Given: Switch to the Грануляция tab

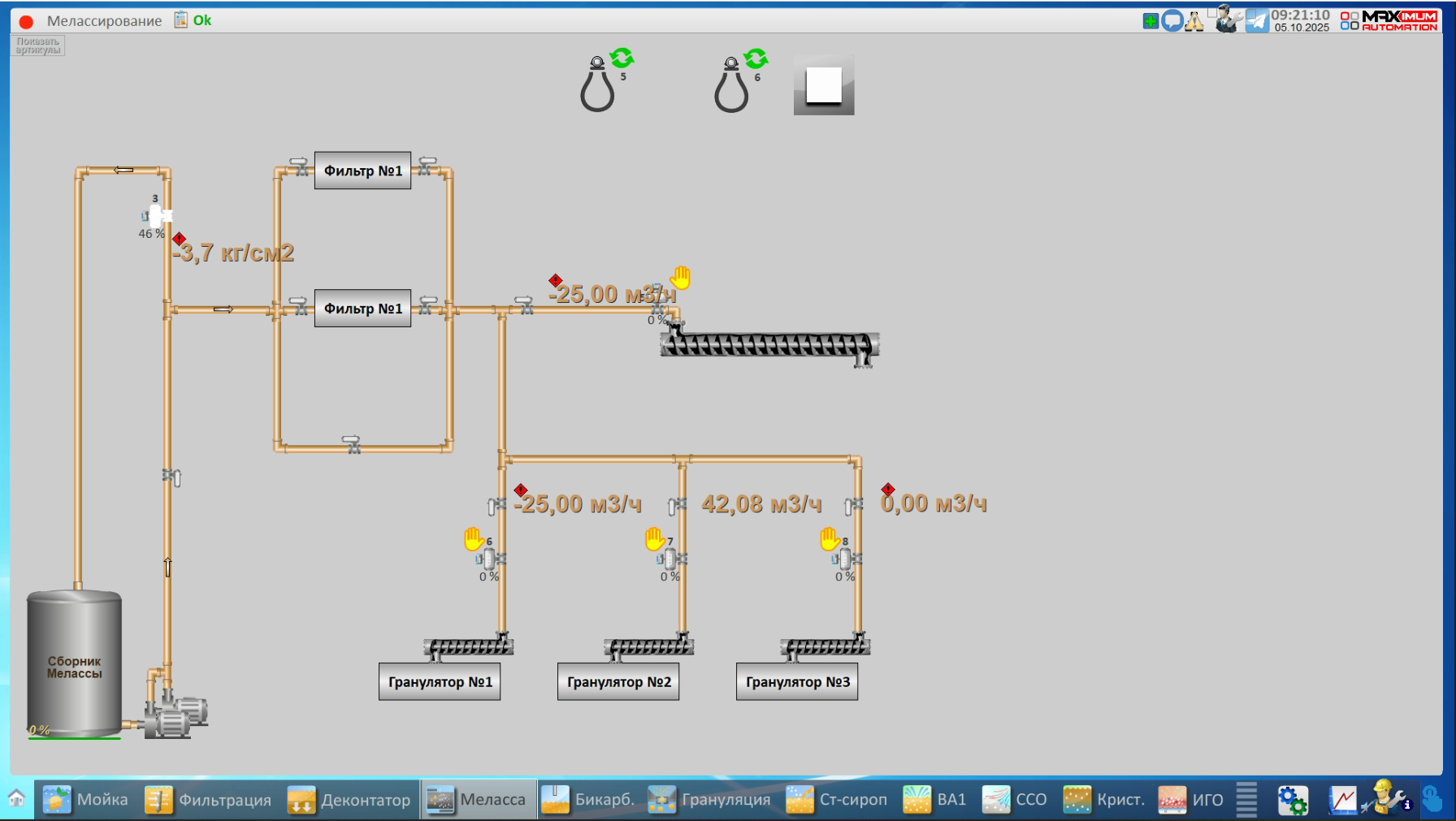Looking at the screenshot, I should pyautogui.click(x=710, y=800).
